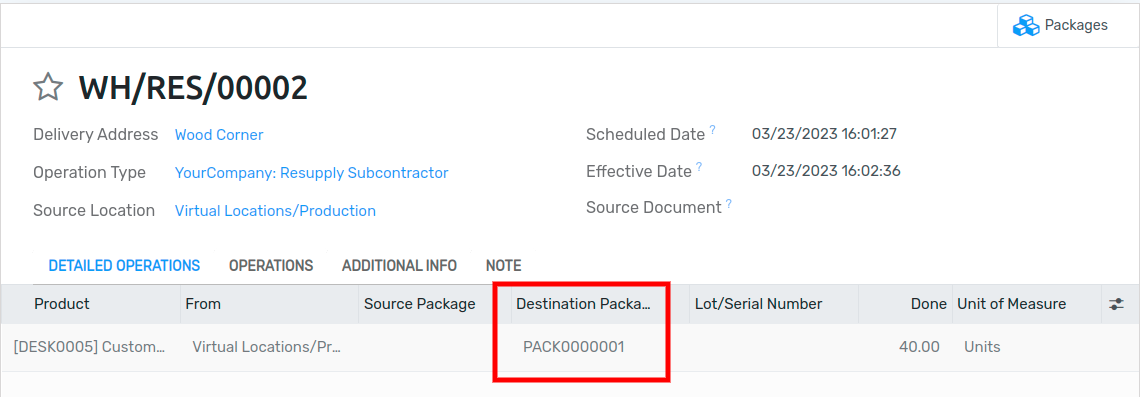Show help tooltip next to Source Document
The image size is (1140, 397).
click(x=728, y=203)
